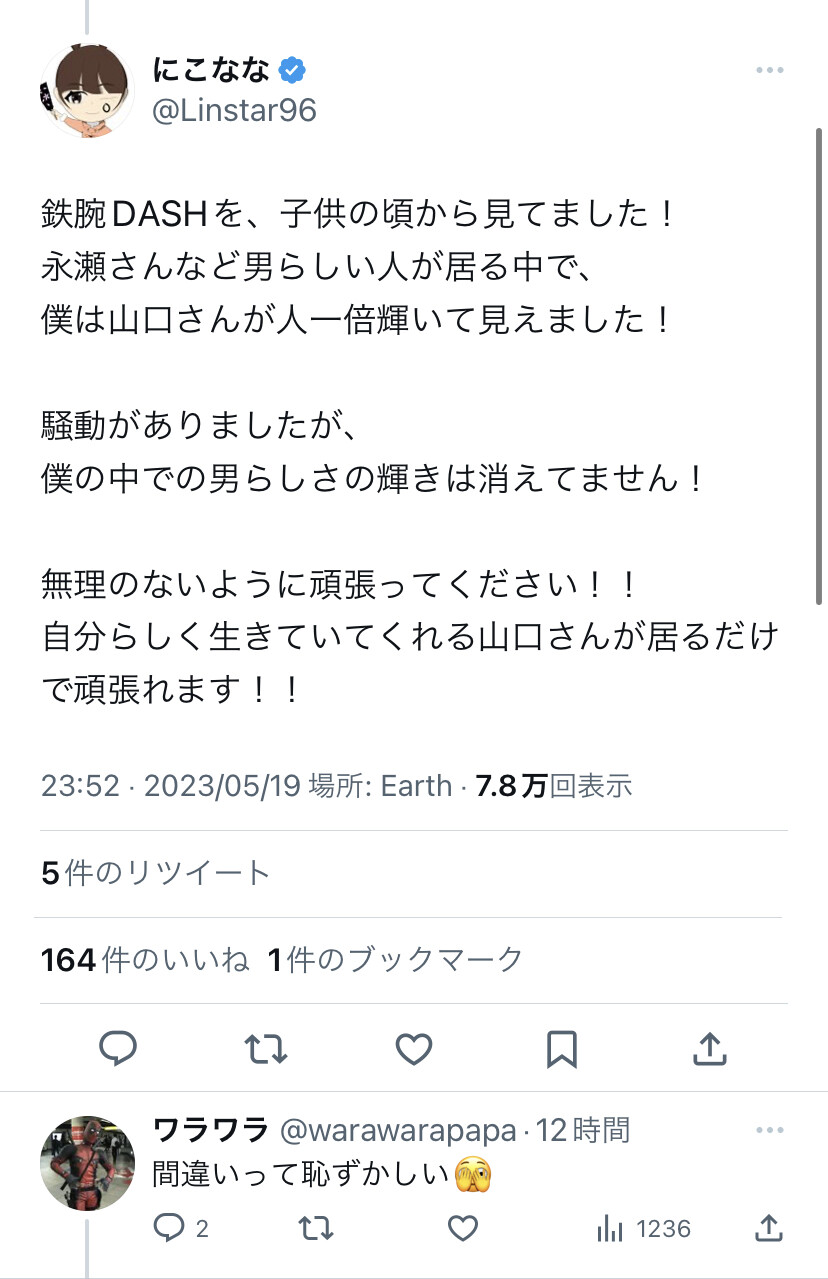Like ワラワラ's reply with the heart
828x1279 pixels.
pos(462,1228)
